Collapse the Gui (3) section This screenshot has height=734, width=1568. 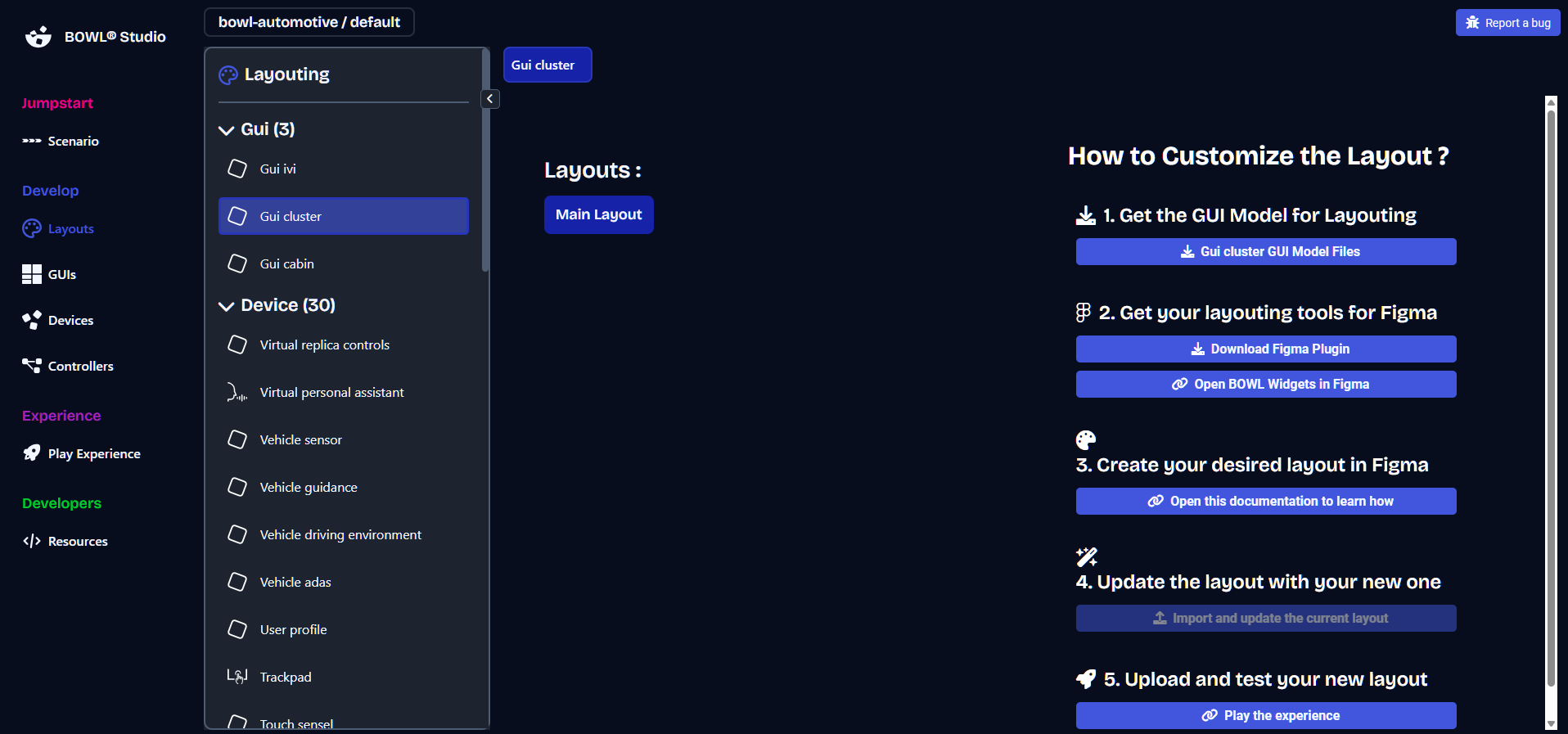coord(227,130)
